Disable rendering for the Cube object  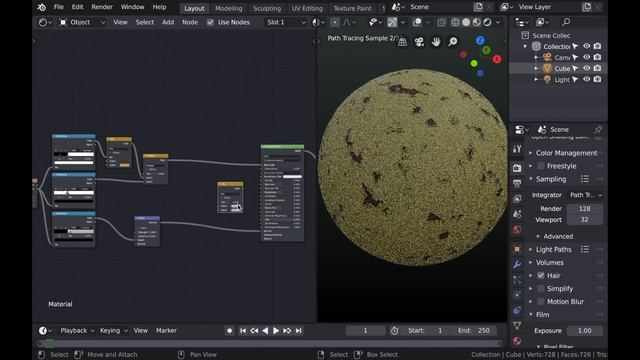click(x=597, y=69)
